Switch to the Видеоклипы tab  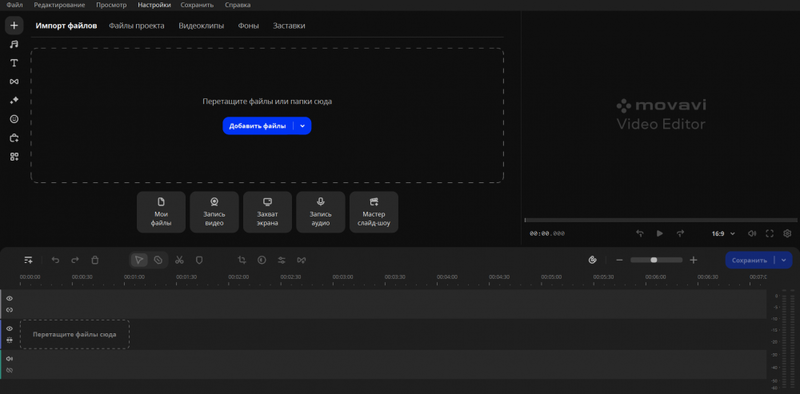[x=201, y=26]
